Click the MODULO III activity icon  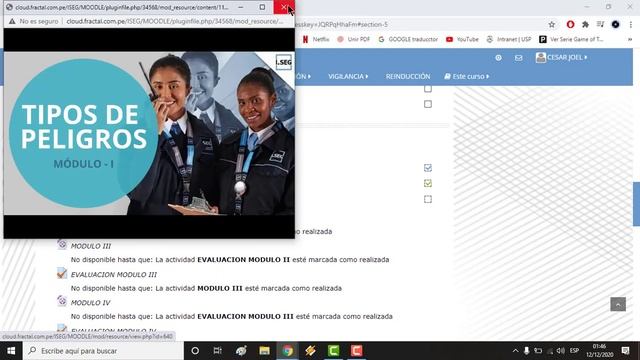click(x=62, y=244)
